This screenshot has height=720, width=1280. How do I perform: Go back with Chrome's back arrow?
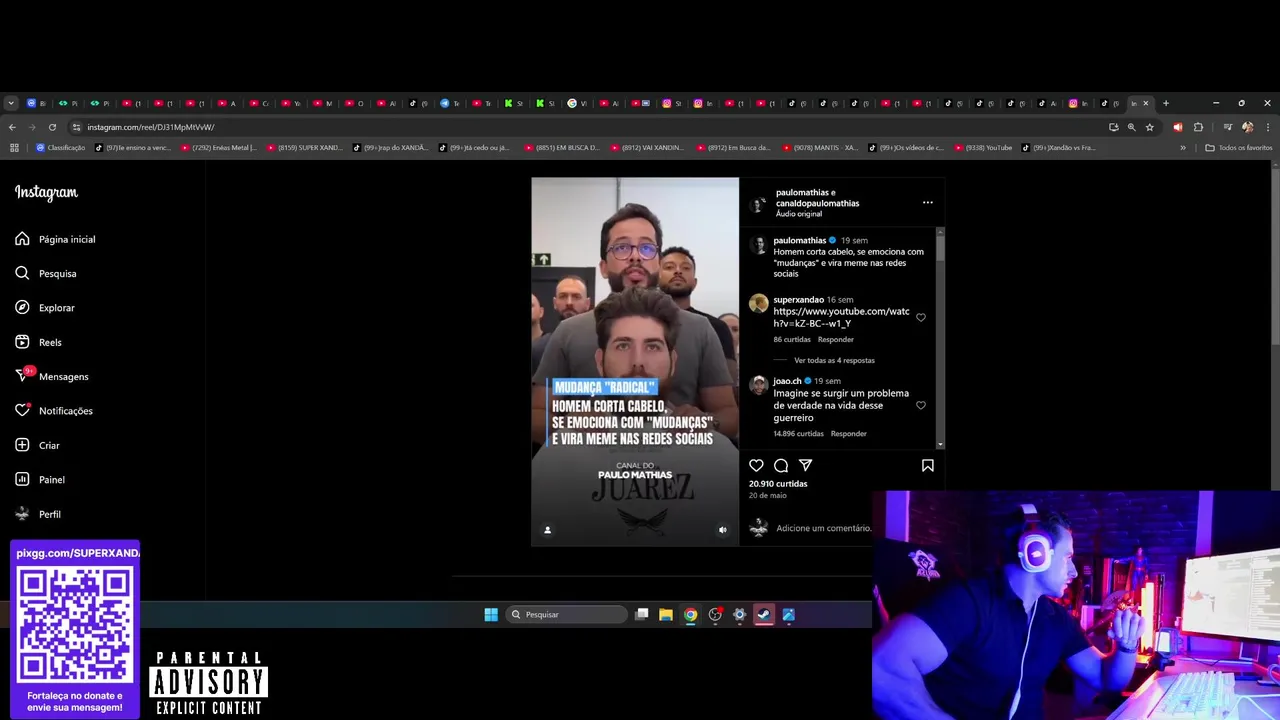(x=12, y=127)
